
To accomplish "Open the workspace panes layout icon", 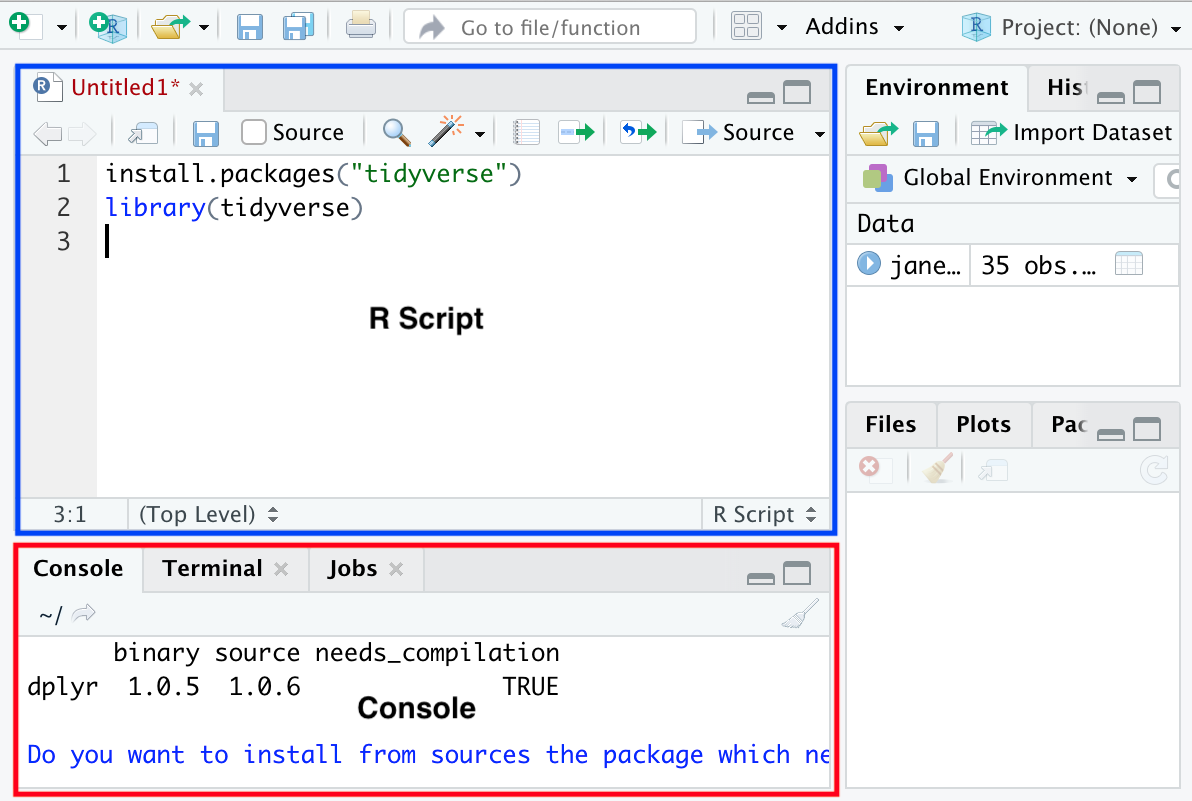I will (x=747, y=27).
